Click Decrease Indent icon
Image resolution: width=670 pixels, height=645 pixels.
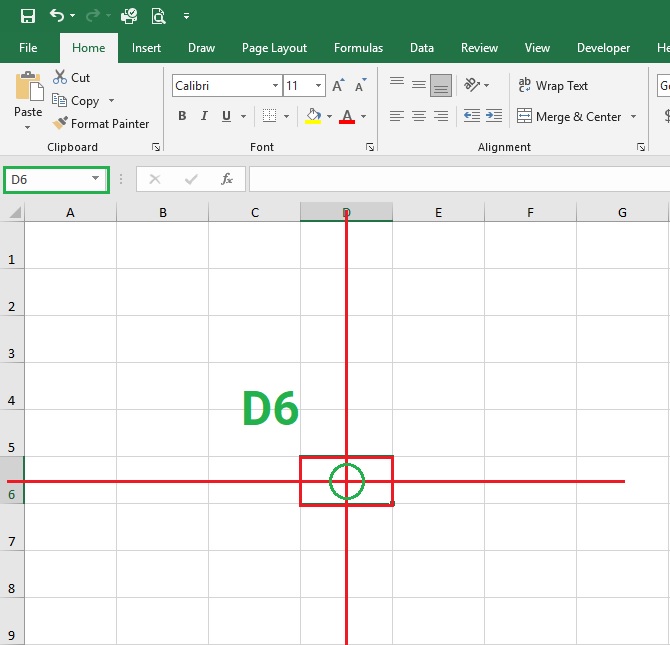472,116
